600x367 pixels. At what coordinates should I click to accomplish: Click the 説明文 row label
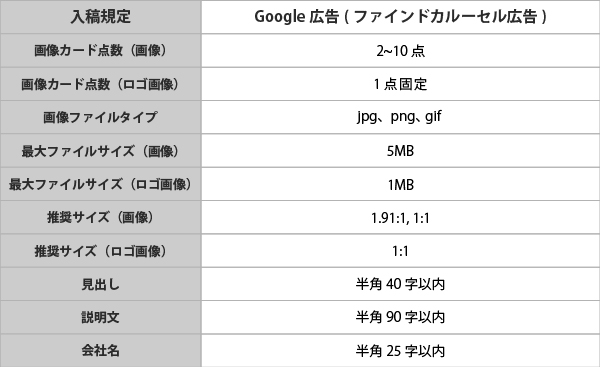click(101, 317)
